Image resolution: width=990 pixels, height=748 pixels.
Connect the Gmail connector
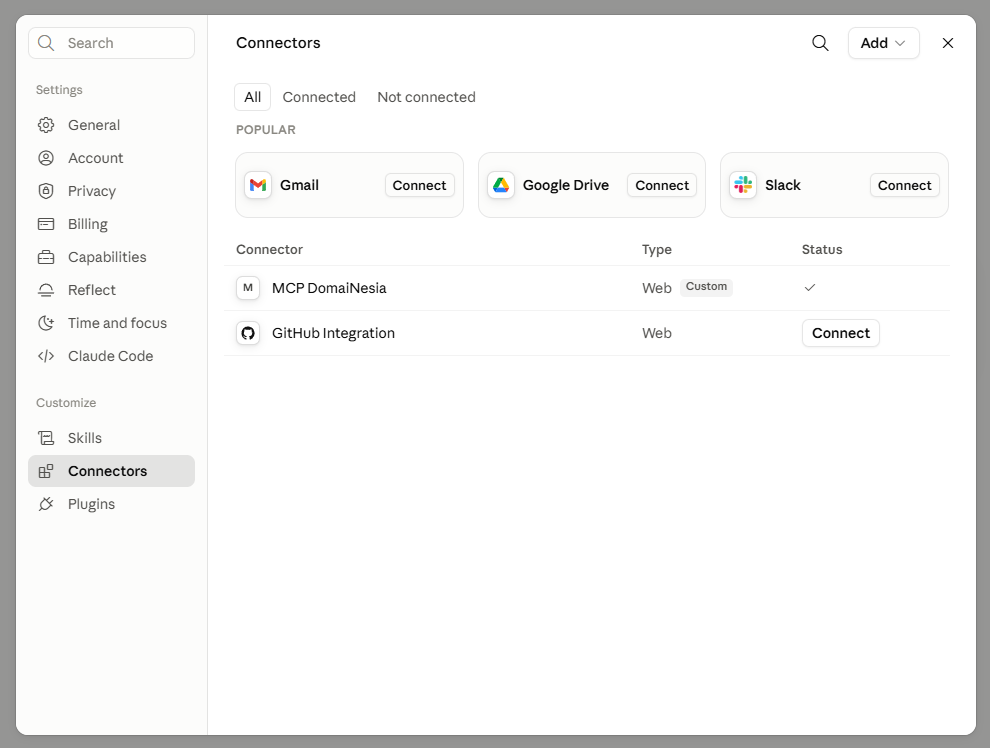tap(419, 185)
